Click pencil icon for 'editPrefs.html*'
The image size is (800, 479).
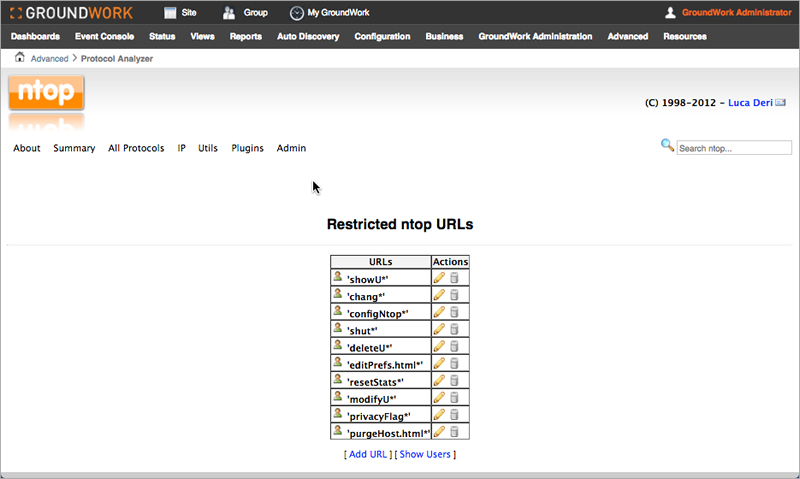coord(439,363)
